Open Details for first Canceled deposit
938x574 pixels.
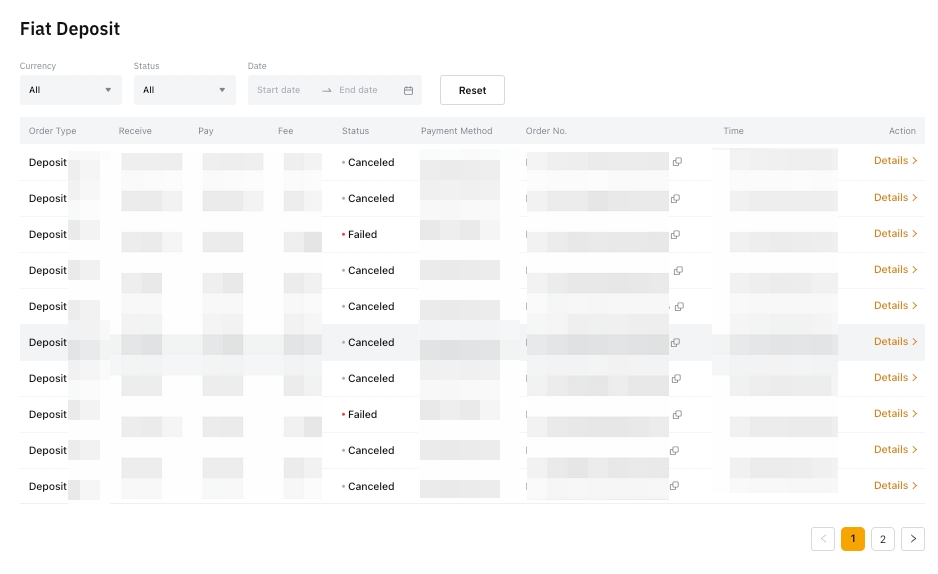pos(895,161)
